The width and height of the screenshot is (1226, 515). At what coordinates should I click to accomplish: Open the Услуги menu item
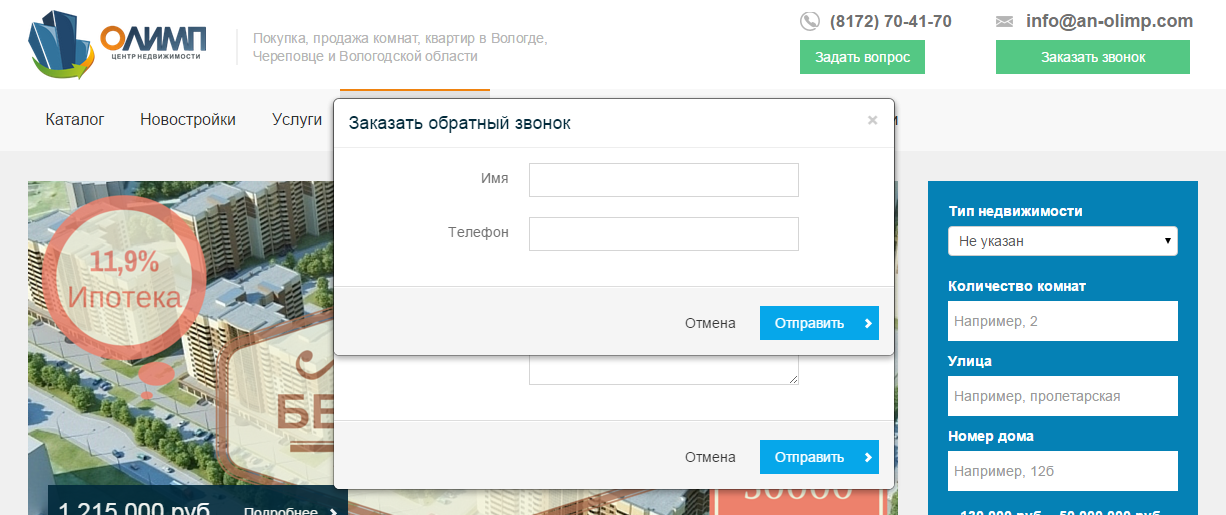(x=297, y=120)
